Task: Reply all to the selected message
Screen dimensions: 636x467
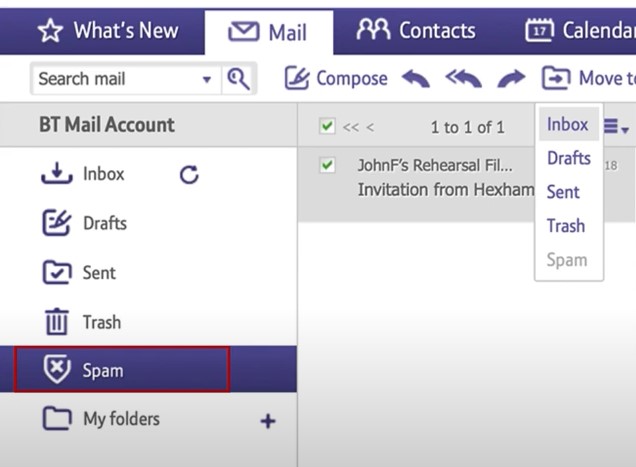Action: click(463, 79)
